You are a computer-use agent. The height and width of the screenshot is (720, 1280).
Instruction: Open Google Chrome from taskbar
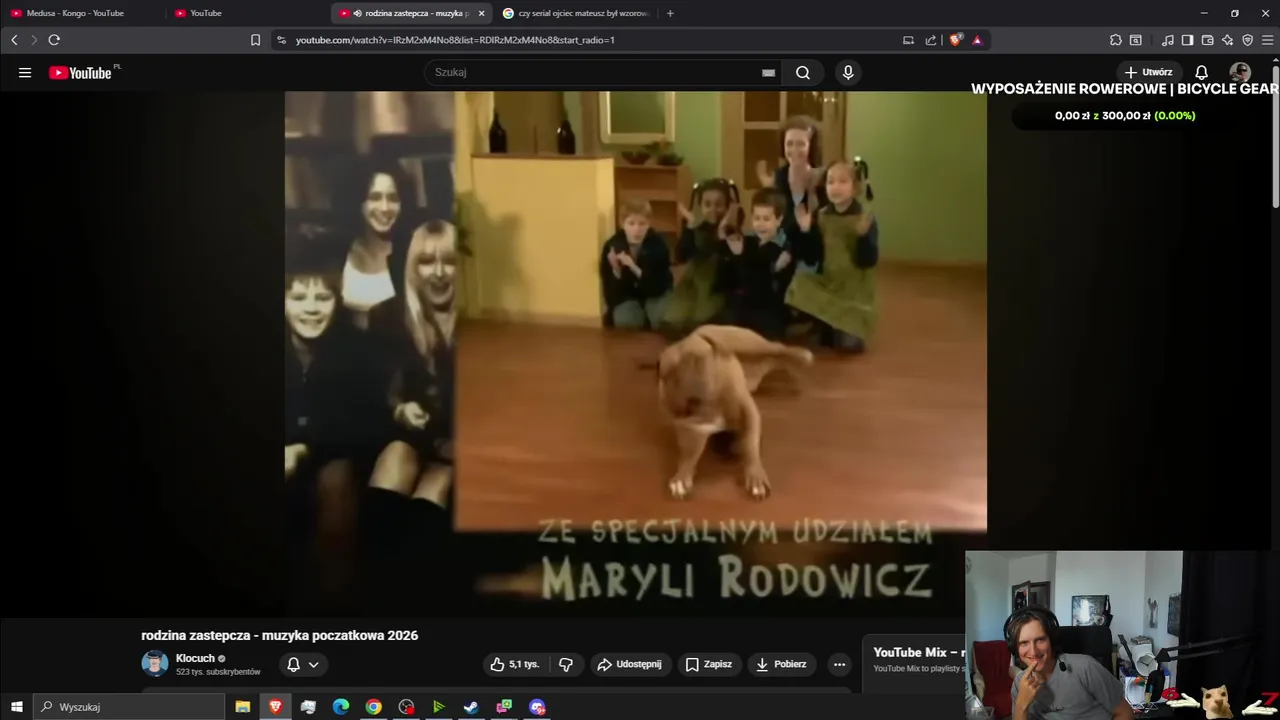[373, 707]
